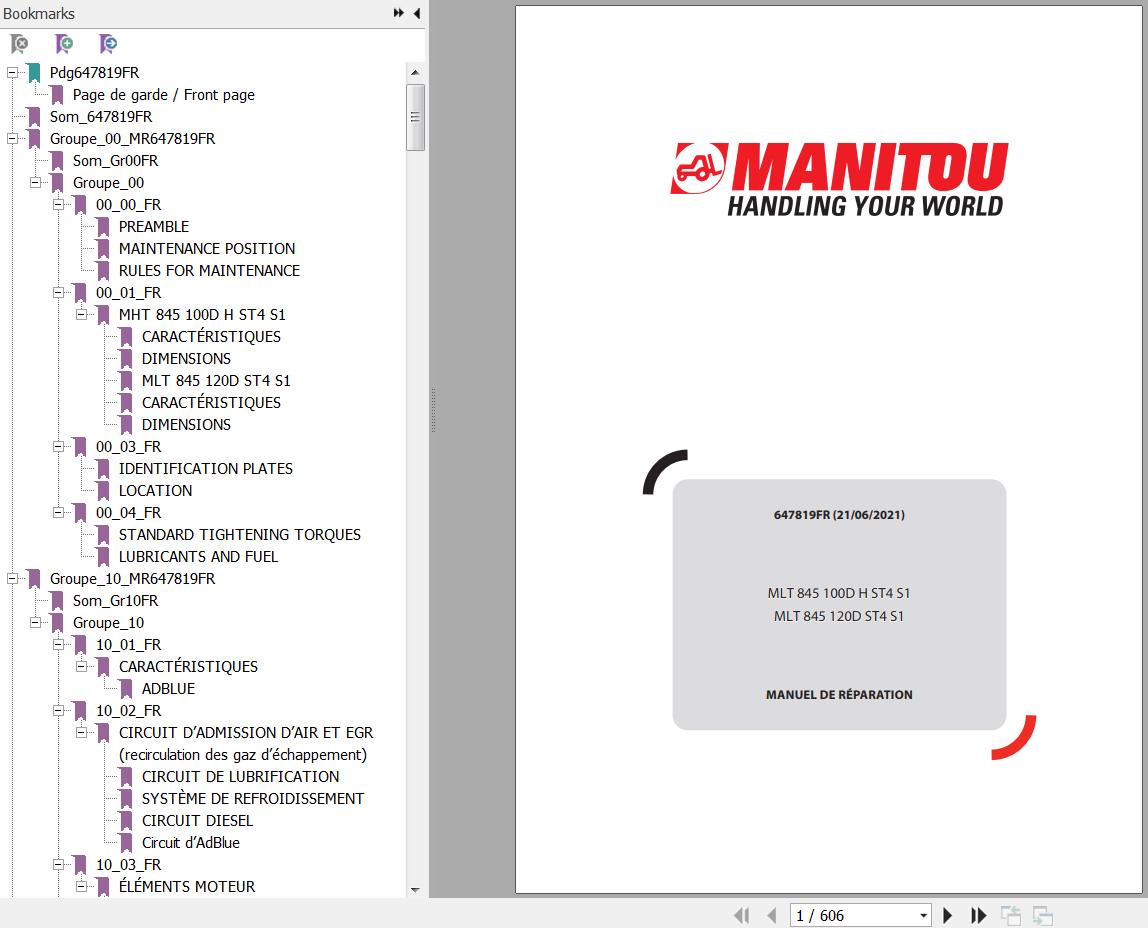
Task: Click the next view icon in status bar
Action: (1043, 916)
